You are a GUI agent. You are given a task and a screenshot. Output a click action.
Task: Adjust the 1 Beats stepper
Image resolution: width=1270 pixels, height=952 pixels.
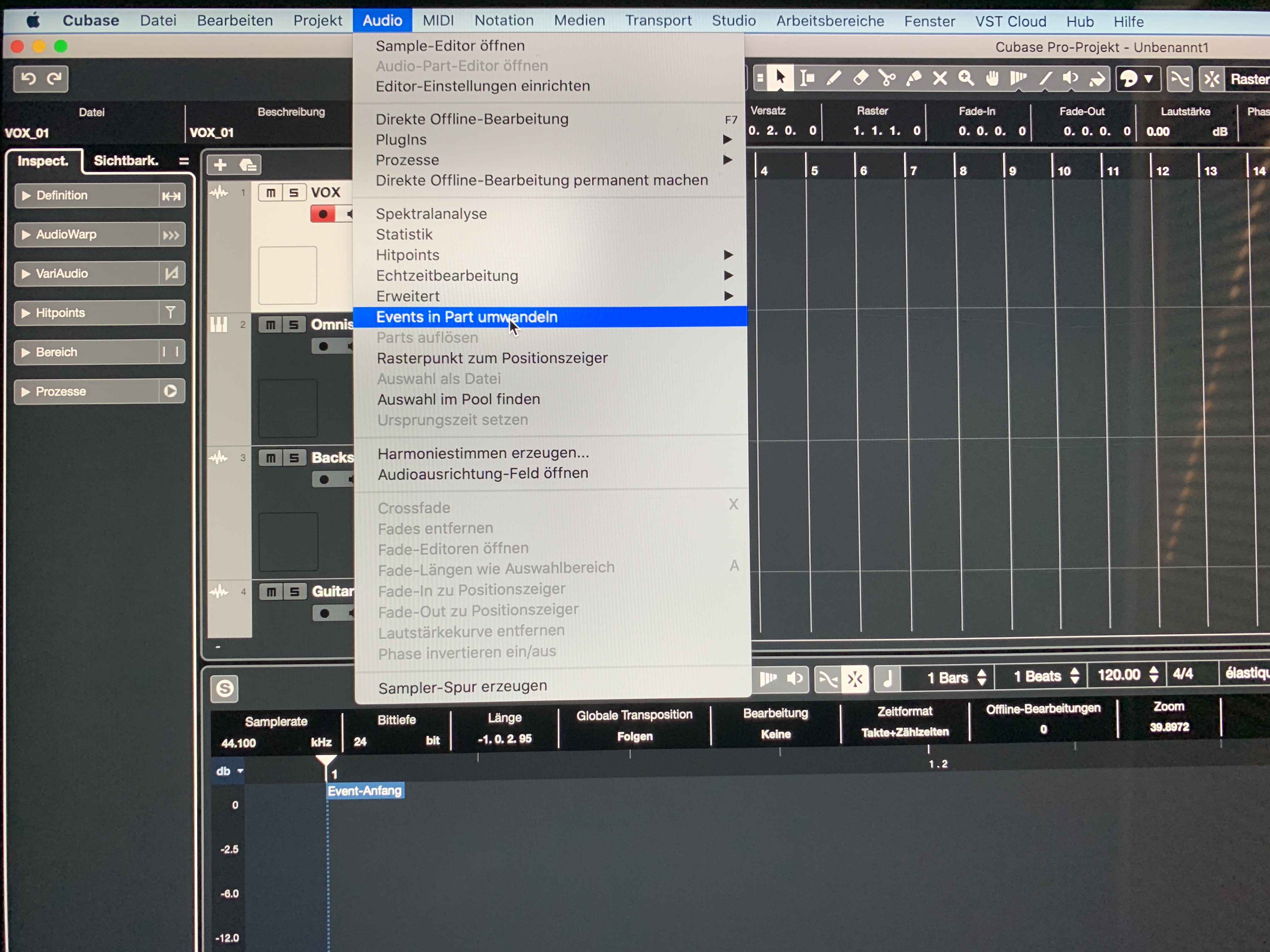coord(1074,676)
